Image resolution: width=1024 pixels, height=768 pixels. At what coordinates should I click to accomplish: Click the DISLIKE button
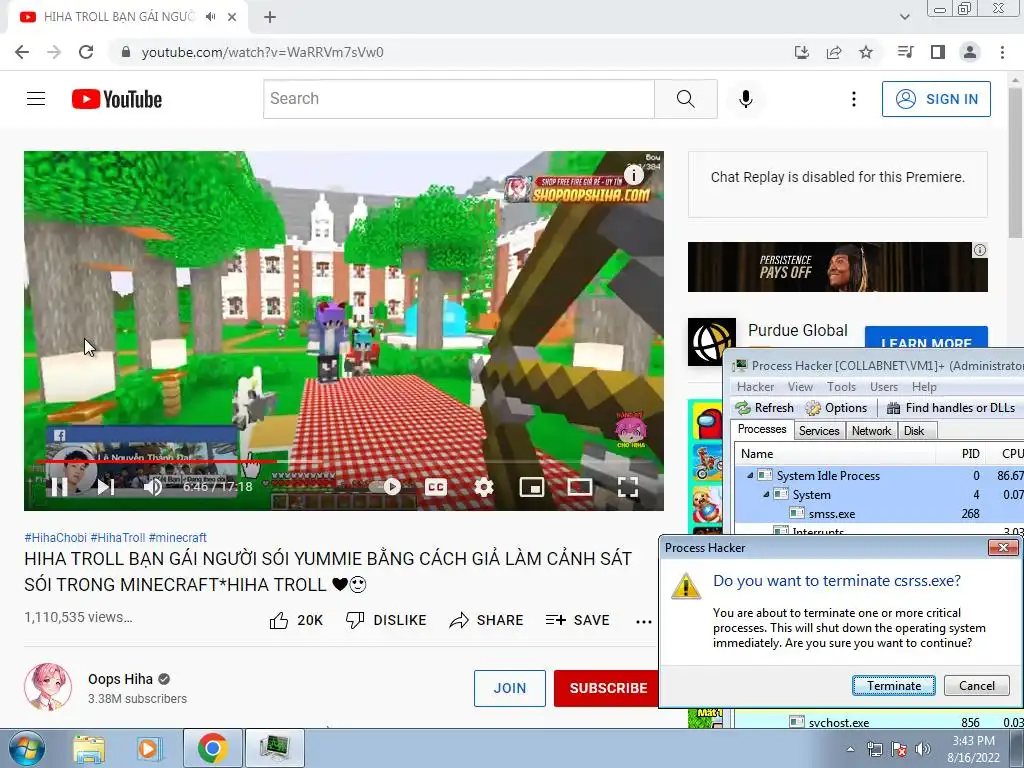(386, 620)
